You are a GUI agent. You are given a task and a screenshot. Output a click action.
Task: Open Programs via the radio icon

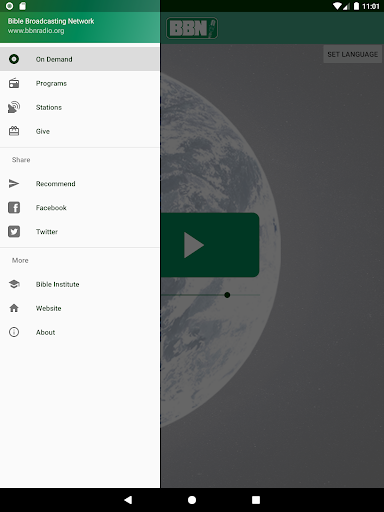14,83
